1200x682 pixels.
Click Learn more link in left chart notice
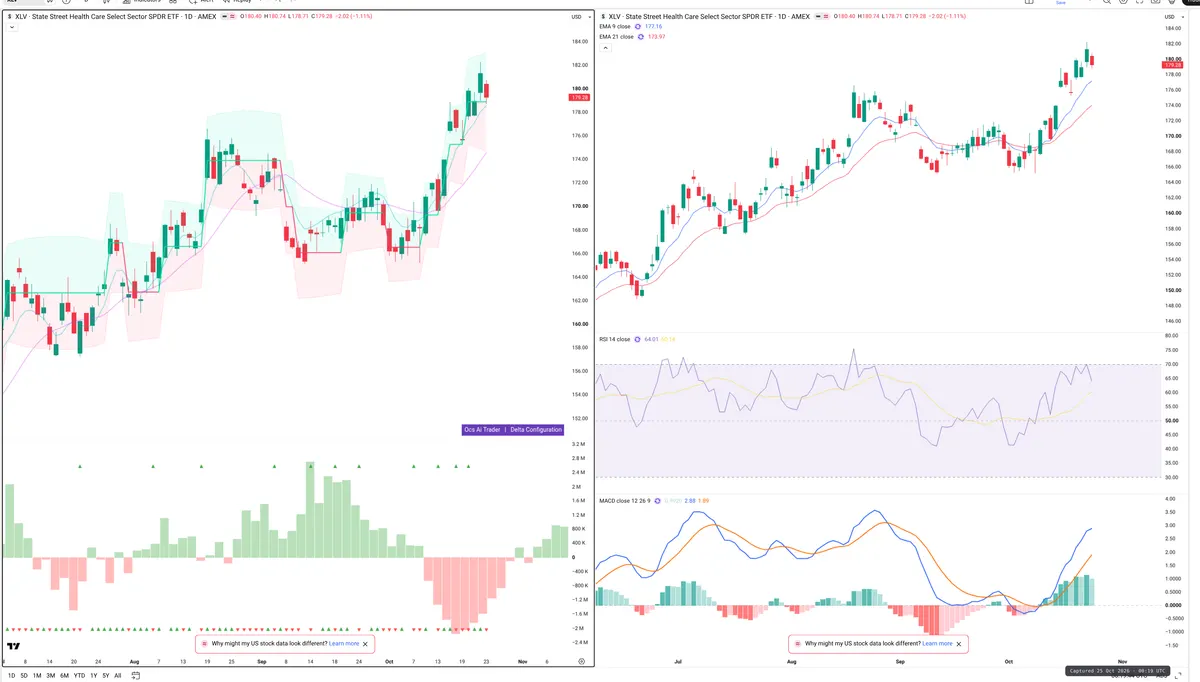(344, 644)
